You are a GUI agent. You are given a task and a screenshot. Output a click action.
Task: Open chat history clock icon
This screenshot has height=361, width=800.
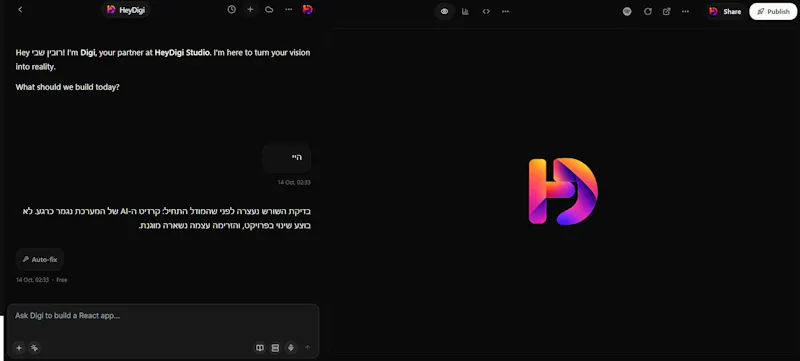click(x=232, y=10)
